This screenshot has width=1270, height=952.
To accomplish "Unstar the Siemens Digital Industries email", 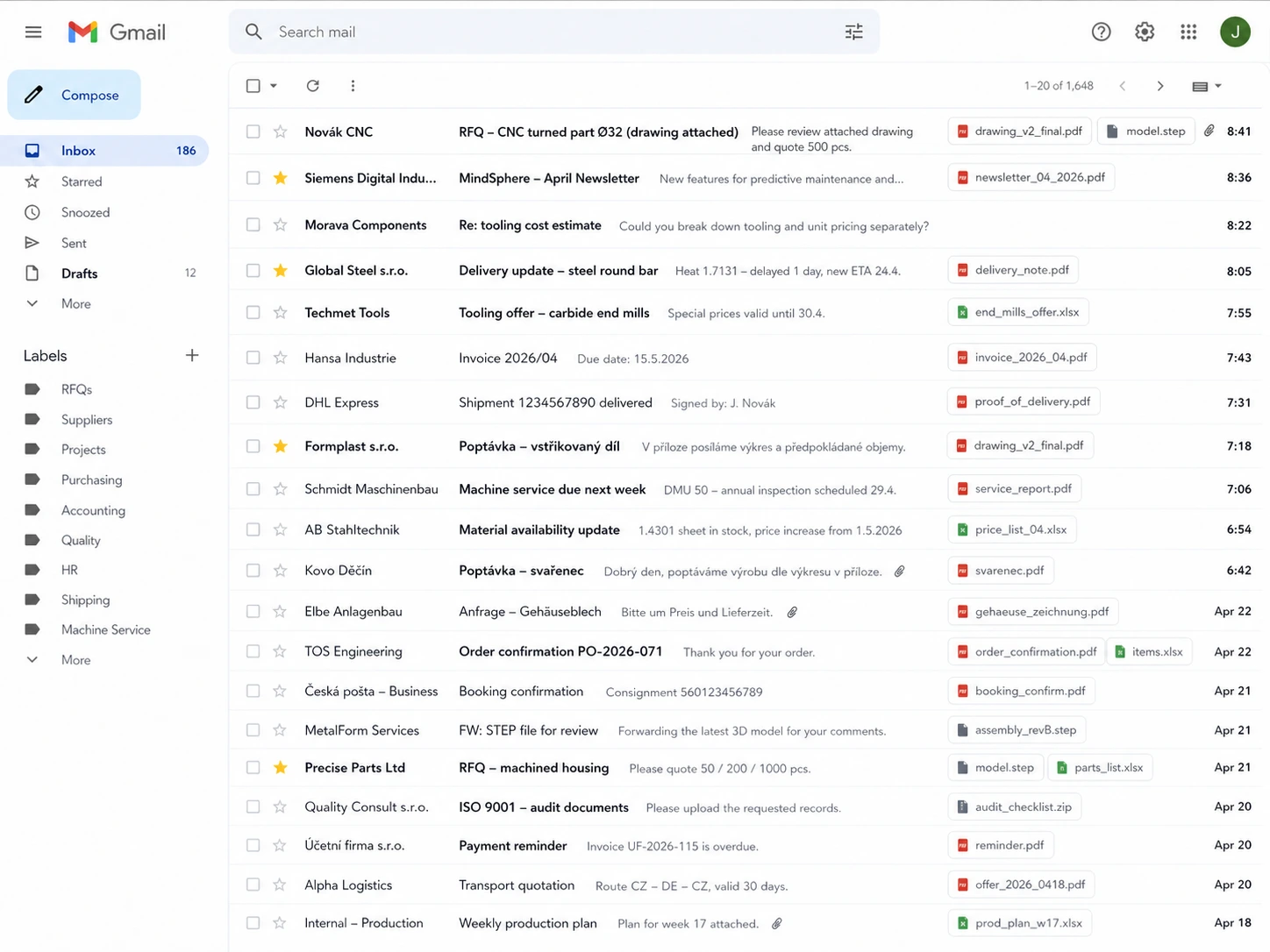I will [x=280, y=178].
